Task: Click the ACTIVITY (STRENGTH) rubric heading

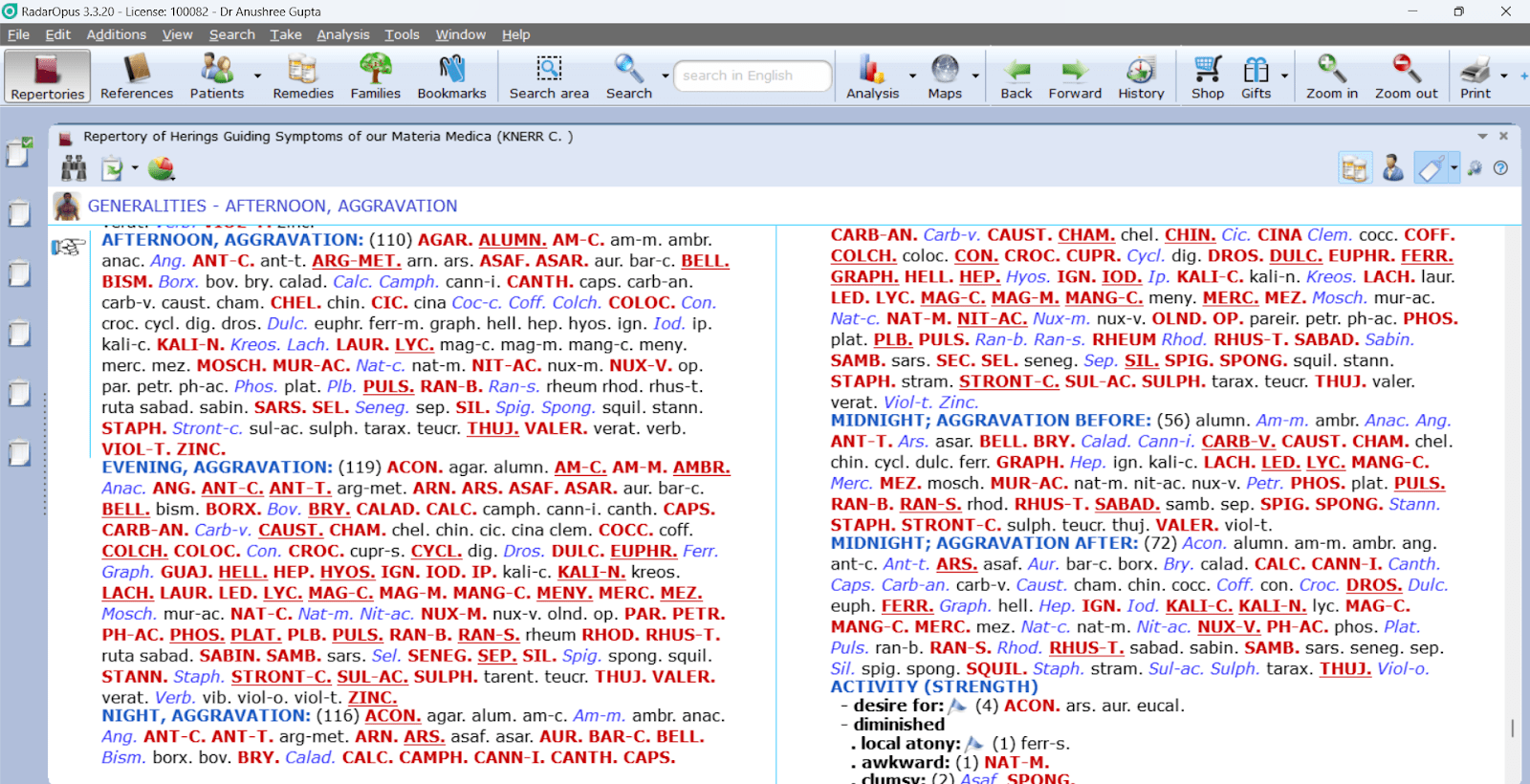Action: tap(933, 686)
